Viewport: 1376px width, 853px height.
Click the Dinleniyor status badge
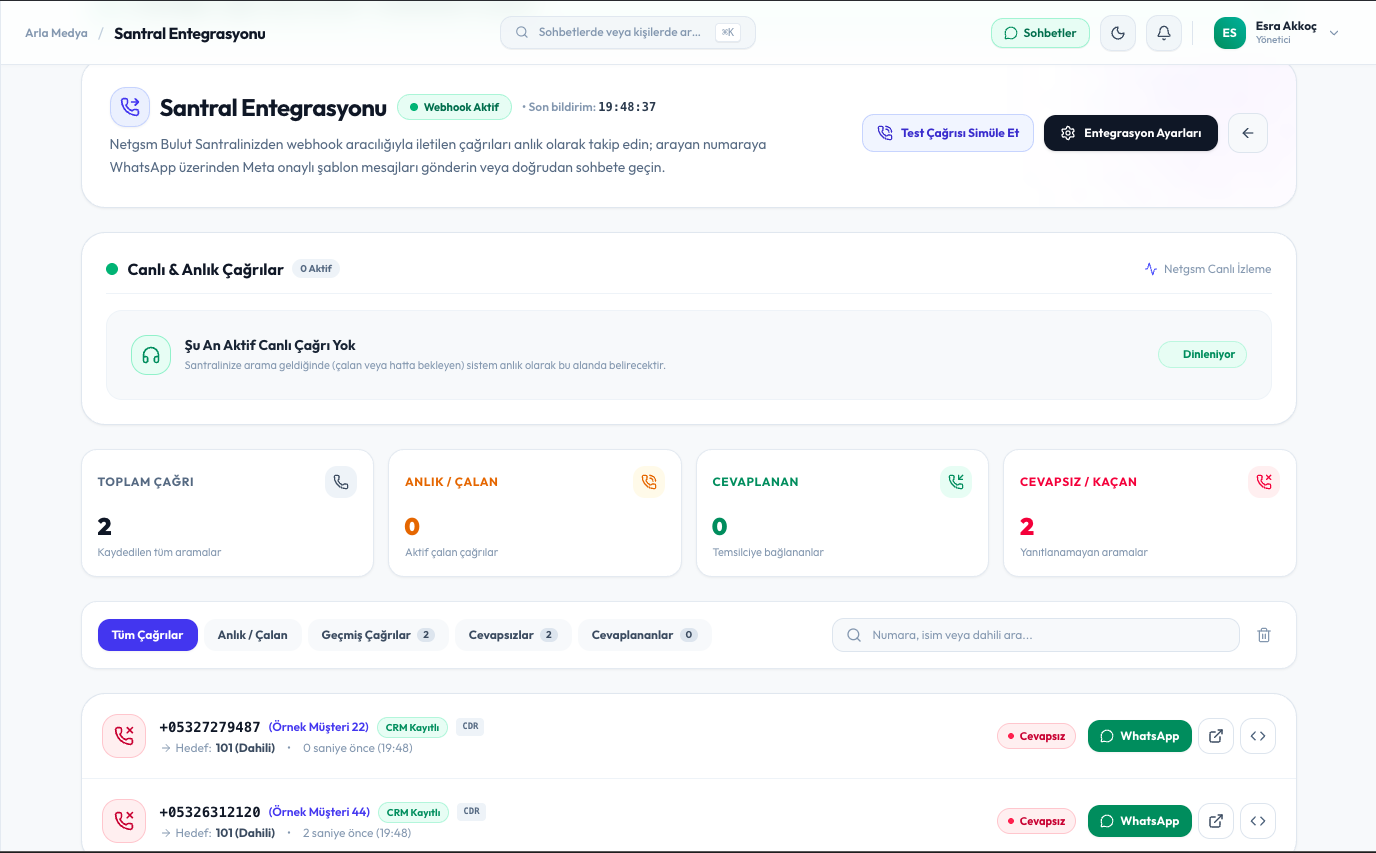pos(1202,354)
